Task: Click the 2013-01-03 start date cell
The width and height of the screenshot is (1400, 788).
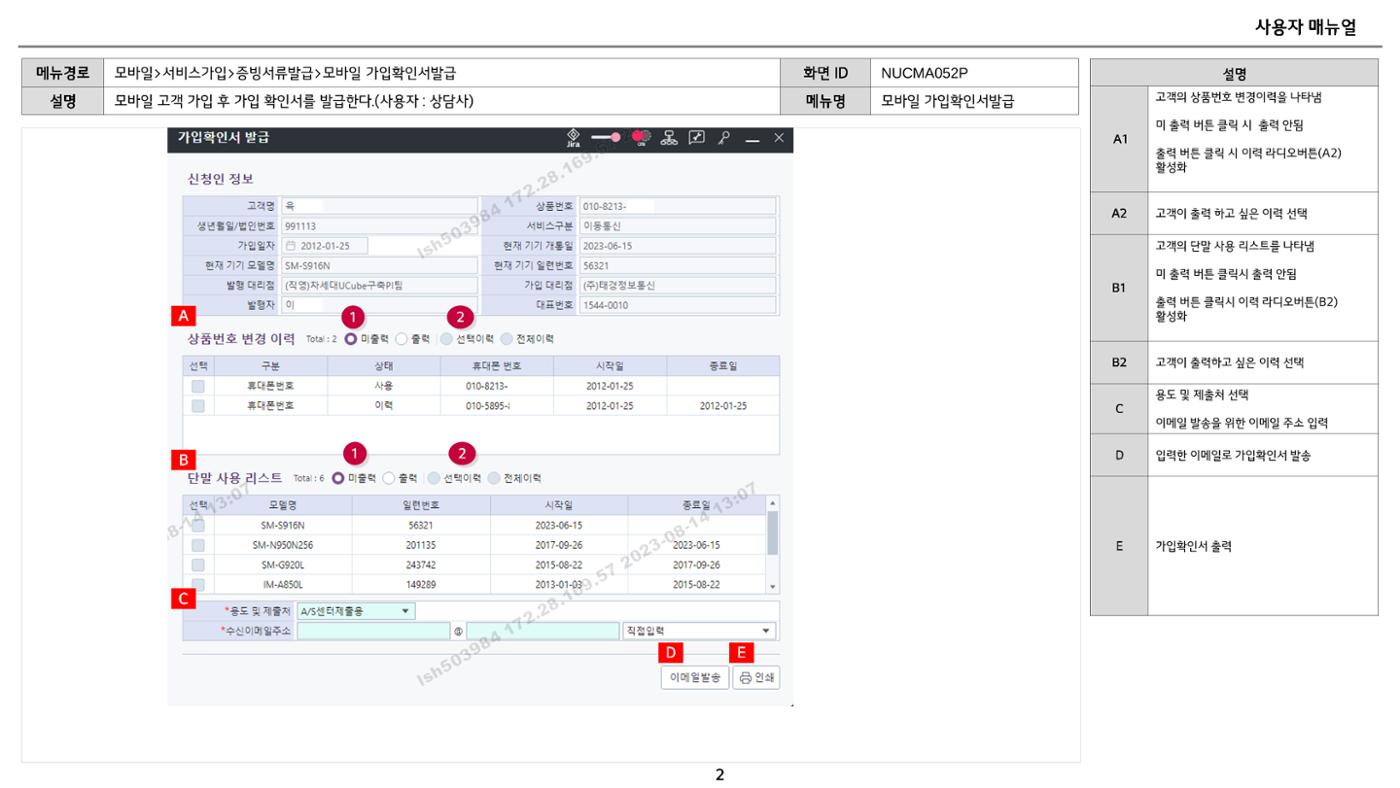Action: click(x=559, y=584)
